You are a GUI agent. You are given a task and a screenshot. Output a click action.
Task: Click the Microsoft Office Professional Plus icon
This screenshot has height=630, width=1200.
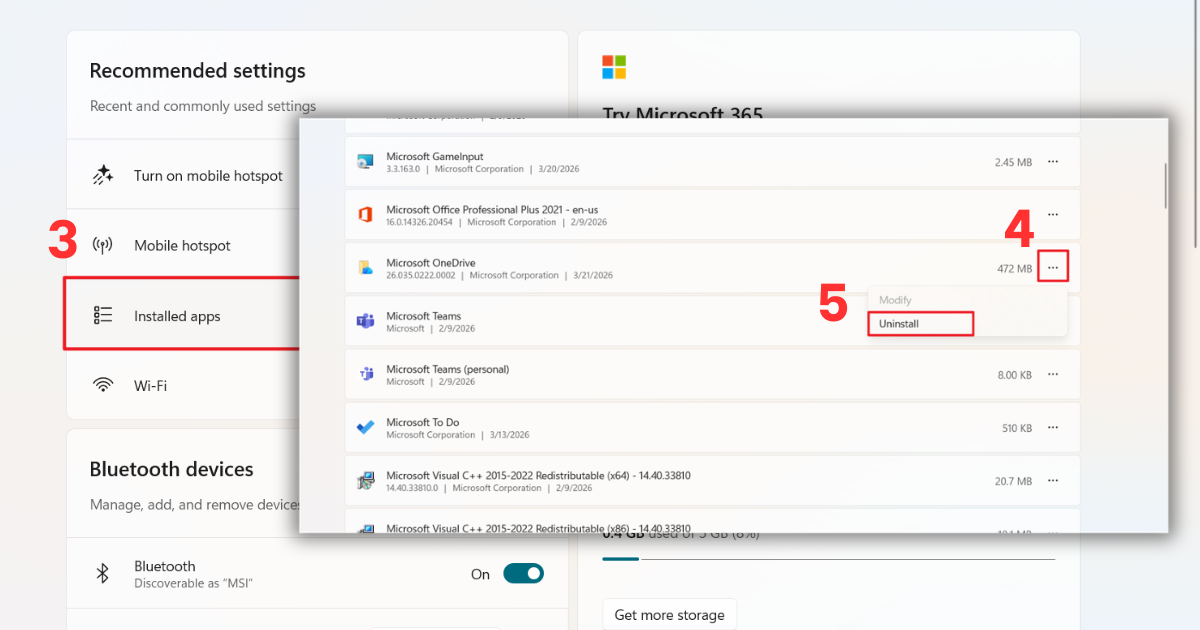[x=365, y=215]
